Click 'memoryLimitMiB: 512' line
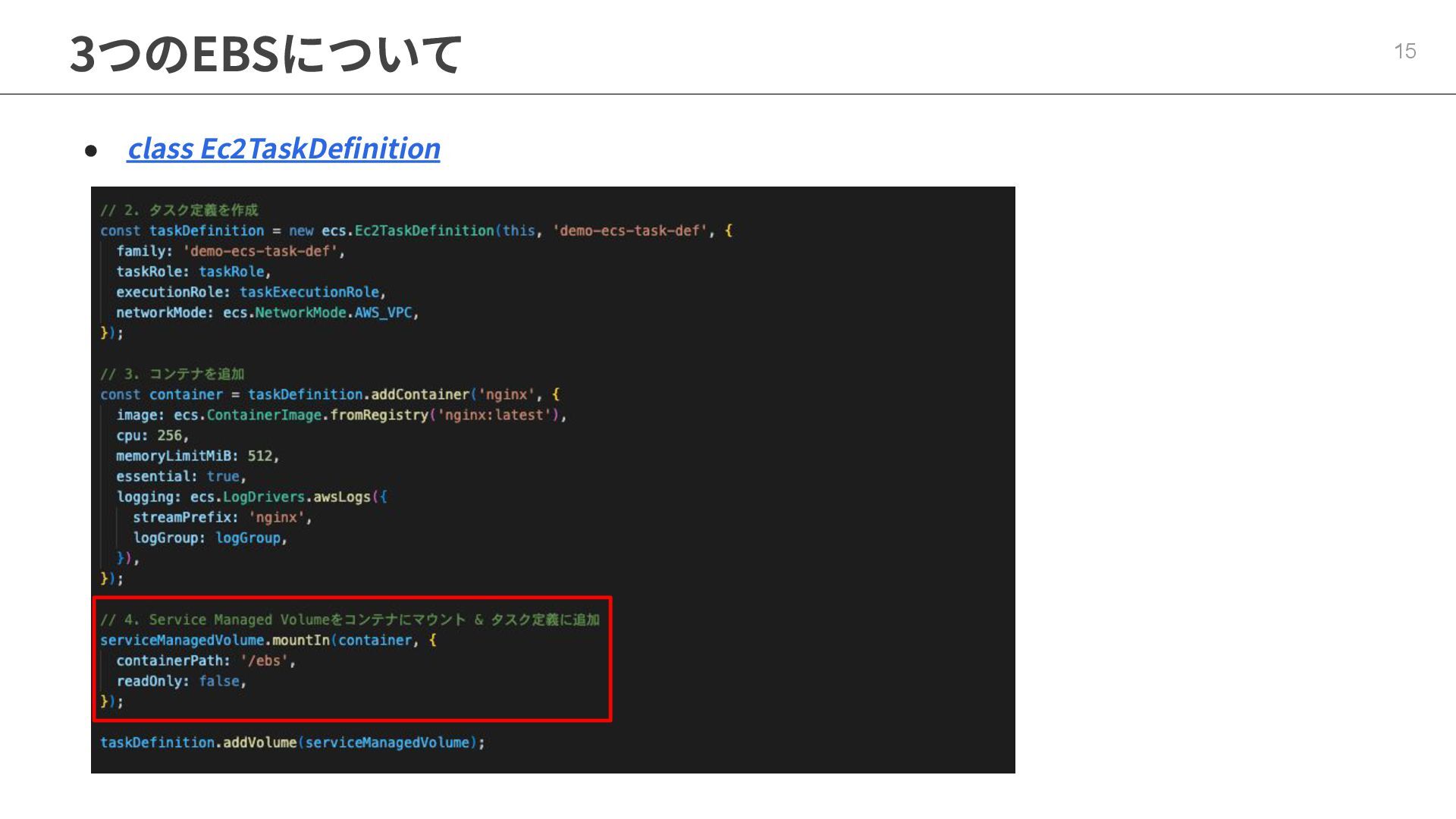Image resolution: width=1456 pixels, height=819 pixels. tap(197, 456)
